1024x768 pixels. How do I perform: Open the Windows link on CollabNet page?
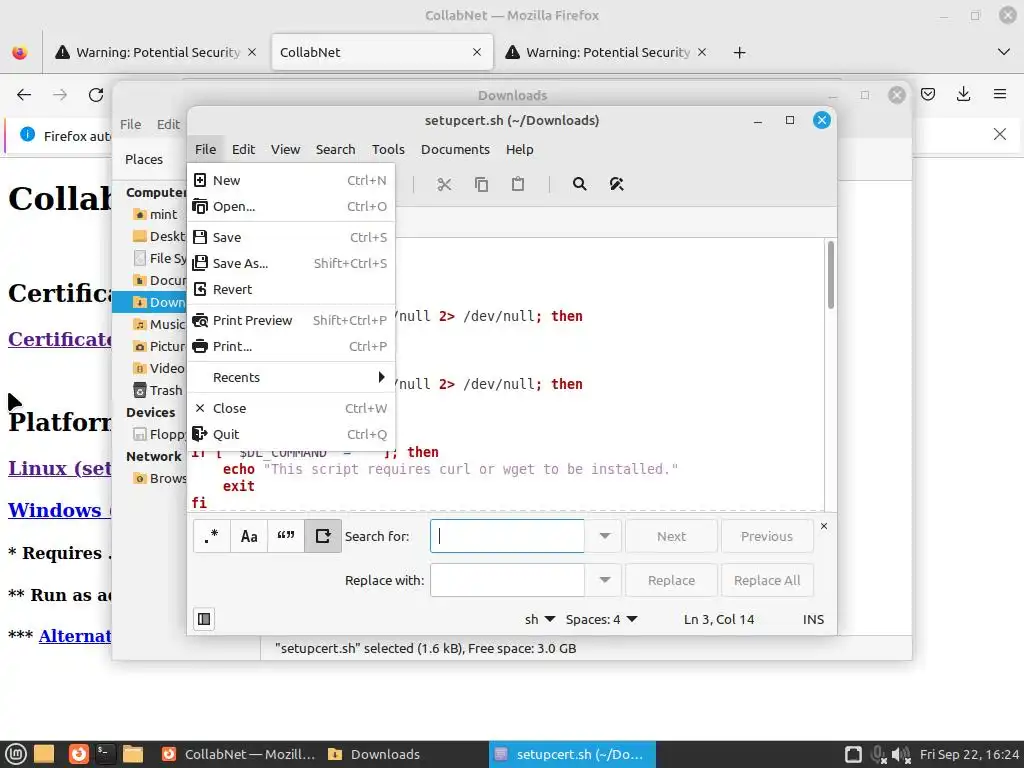(x=59, y=510)
